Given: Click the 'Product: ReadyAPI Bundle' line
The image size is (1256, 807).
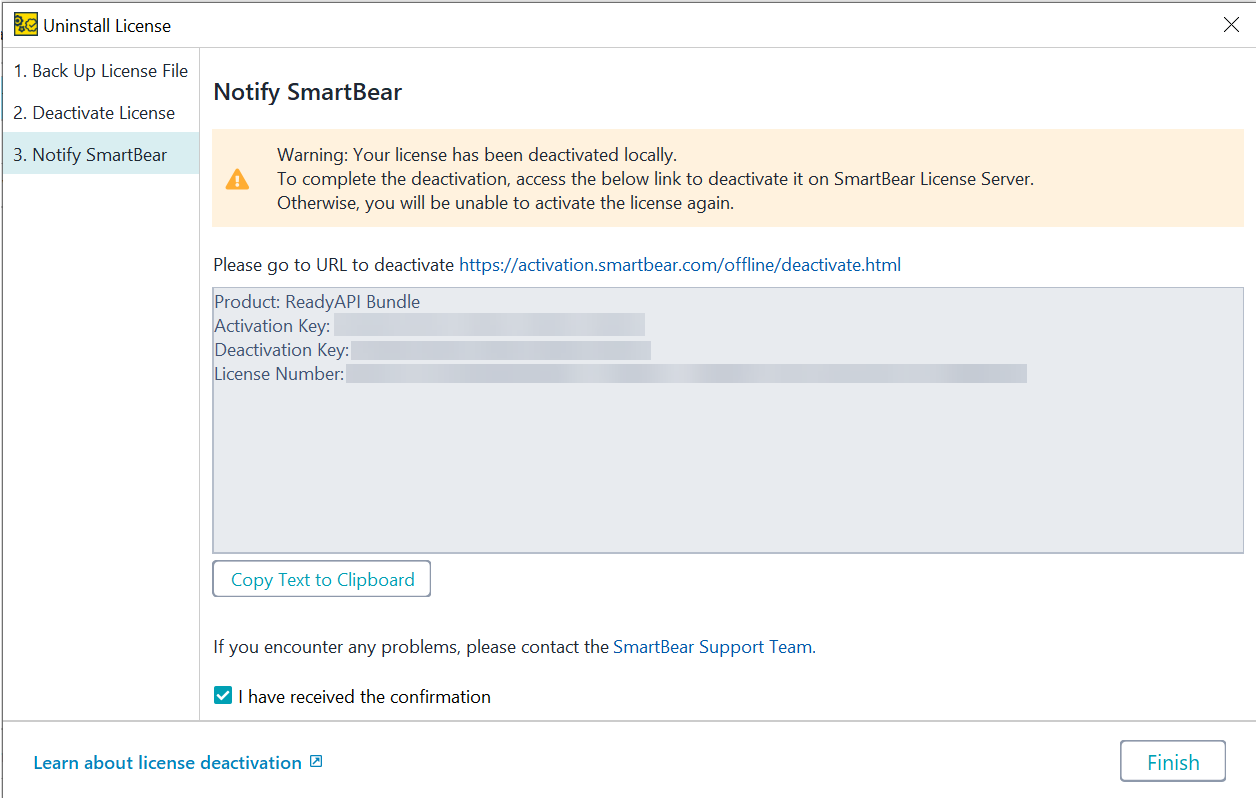Looking at the screenshot, I should 317,300.
